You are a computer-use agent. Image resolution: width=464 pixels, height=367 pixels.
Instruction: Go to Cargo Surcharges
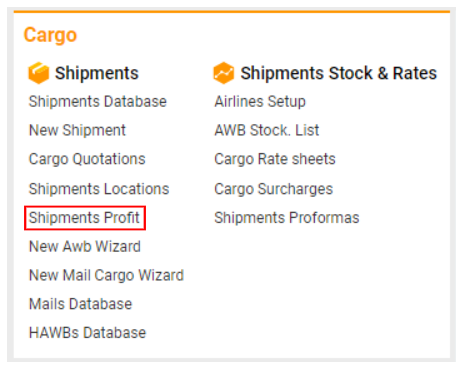[274, 189]
